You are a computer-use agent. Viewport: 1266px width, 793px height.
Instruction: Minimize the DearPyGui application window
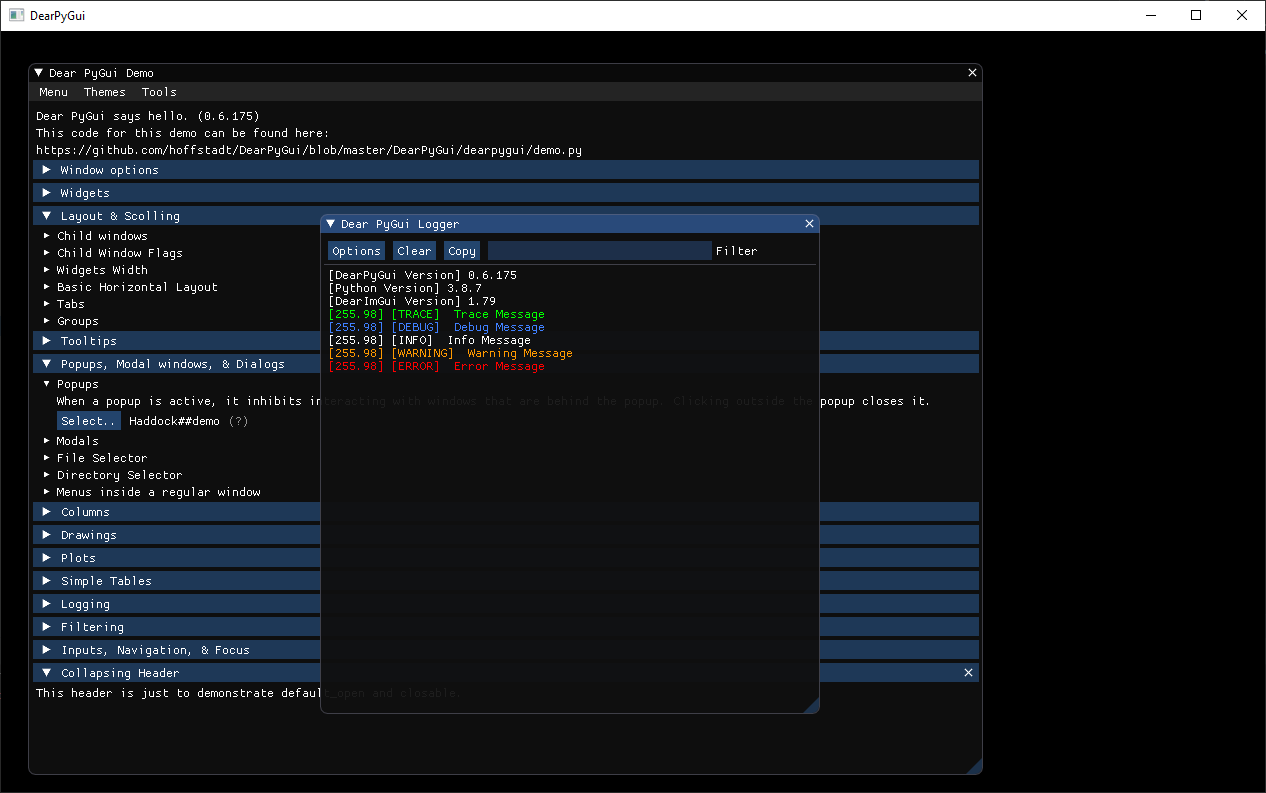[1150, 15]
